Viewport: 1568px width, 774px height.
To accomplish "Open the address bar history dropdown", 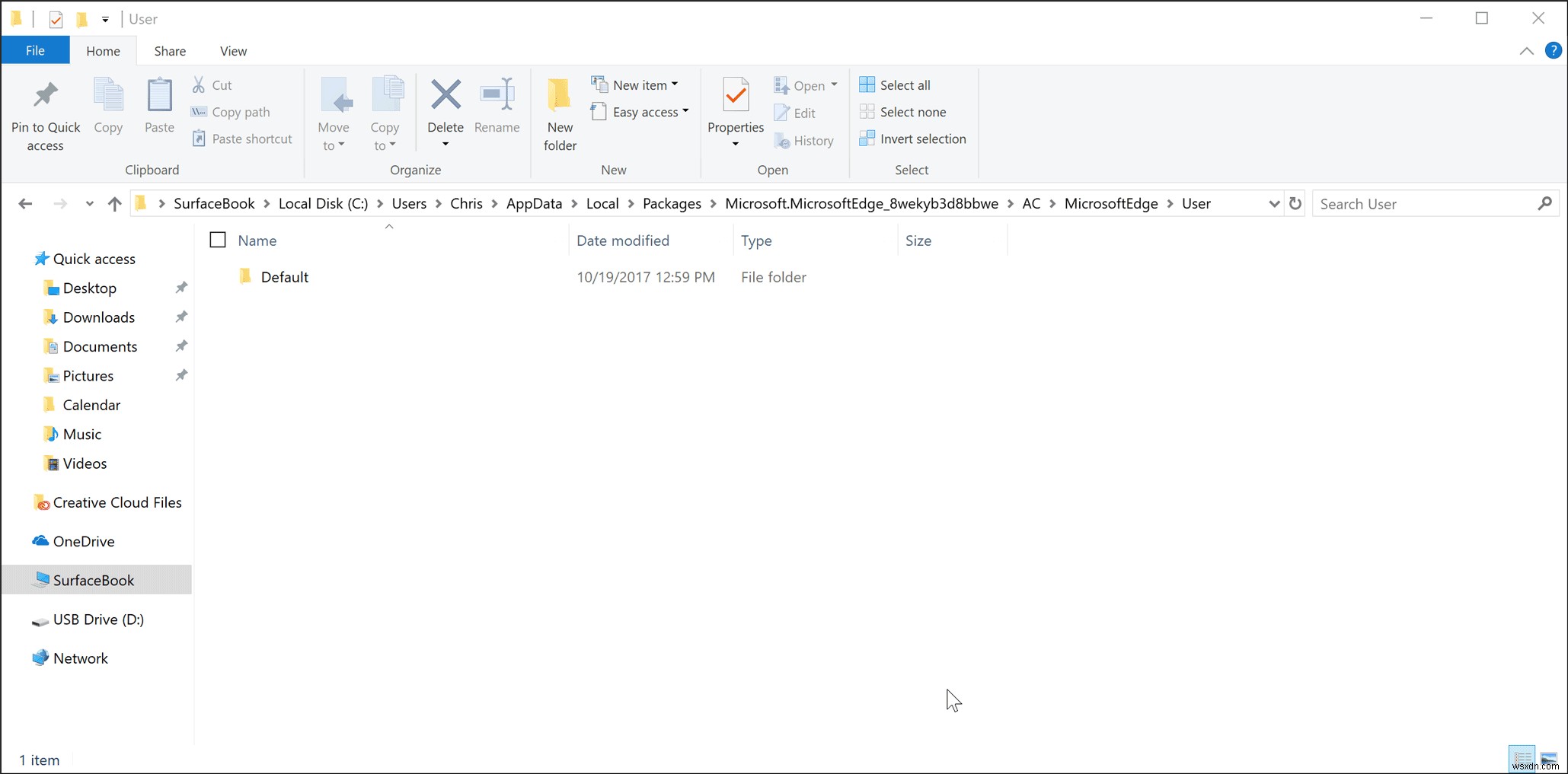I will click(x=1273, y=203).
